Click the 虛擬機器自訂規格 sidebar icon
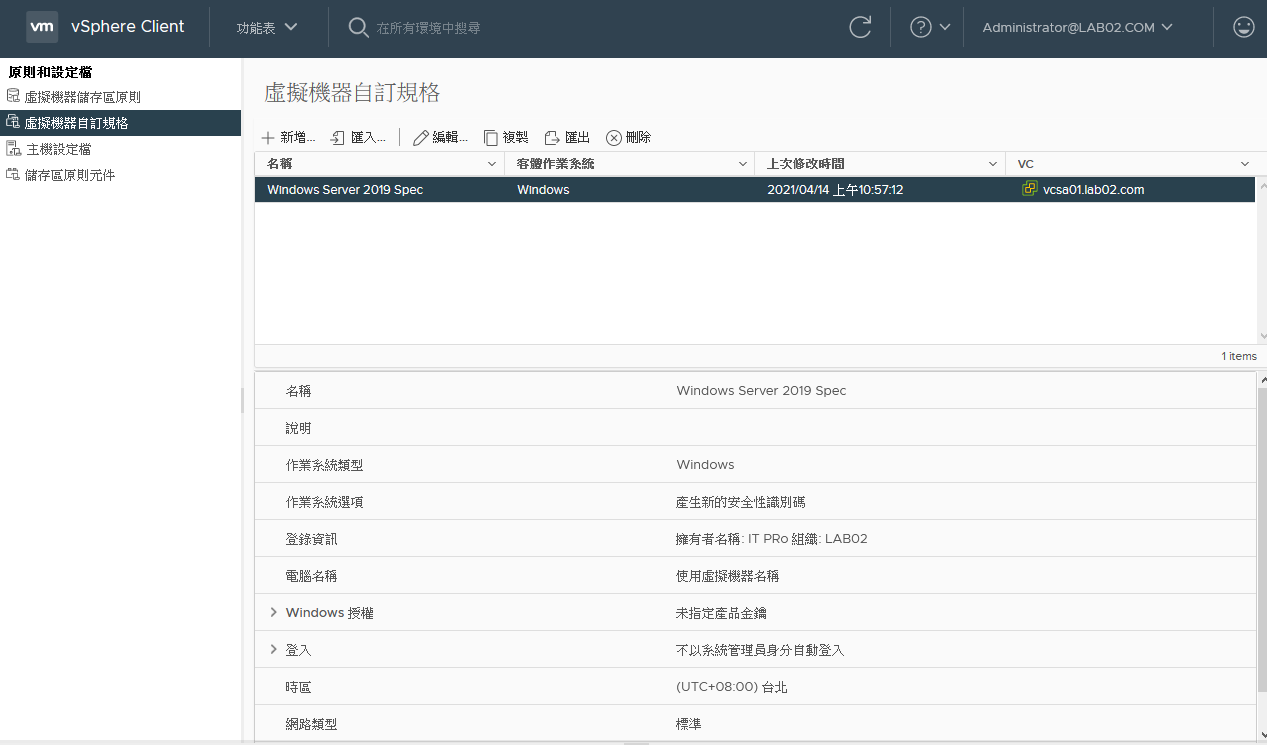The width and height of the screenshot is (1267, 745). (13, 122)
